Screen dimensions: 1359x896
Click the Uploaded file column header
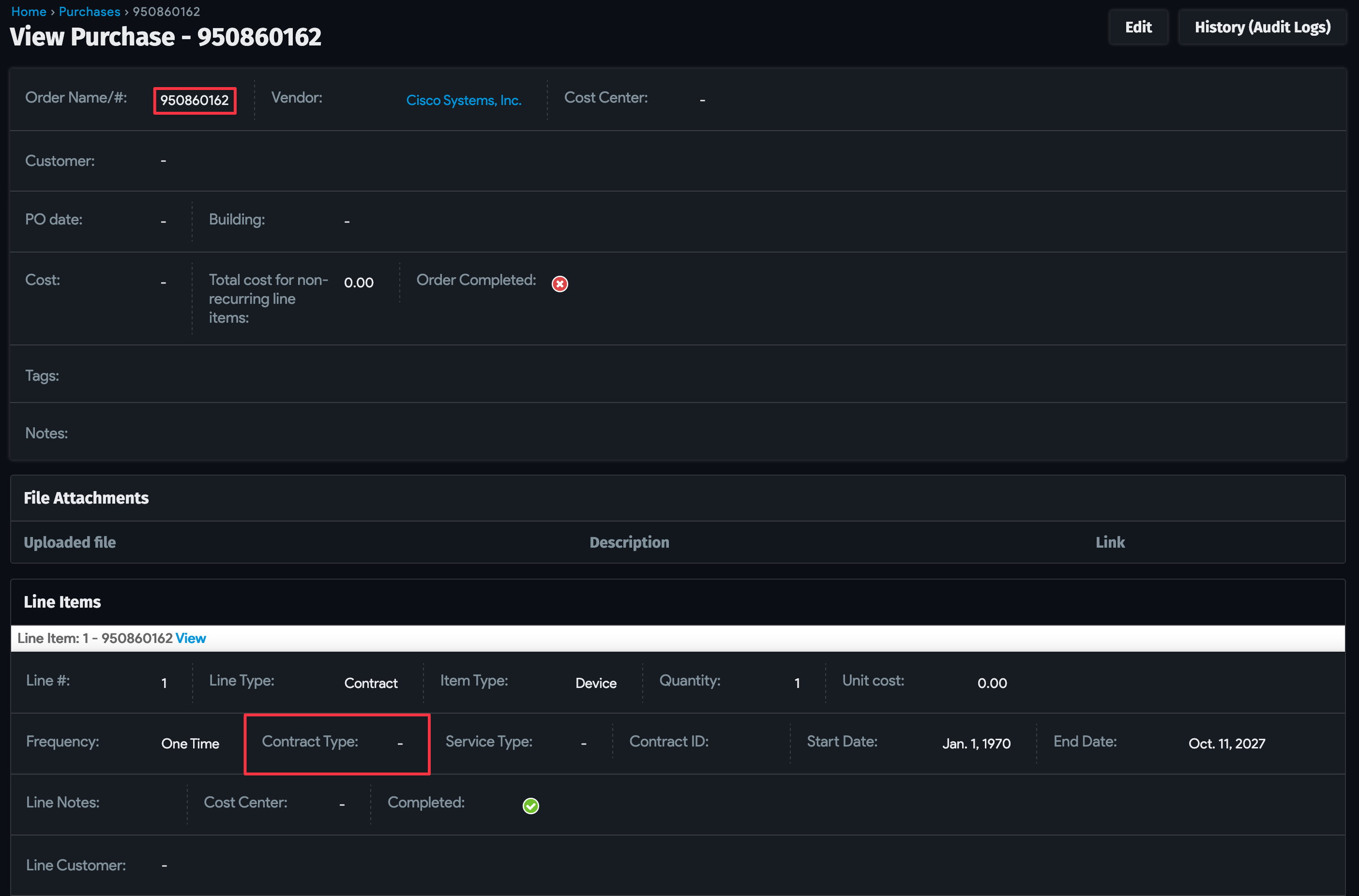coord(70,542)
